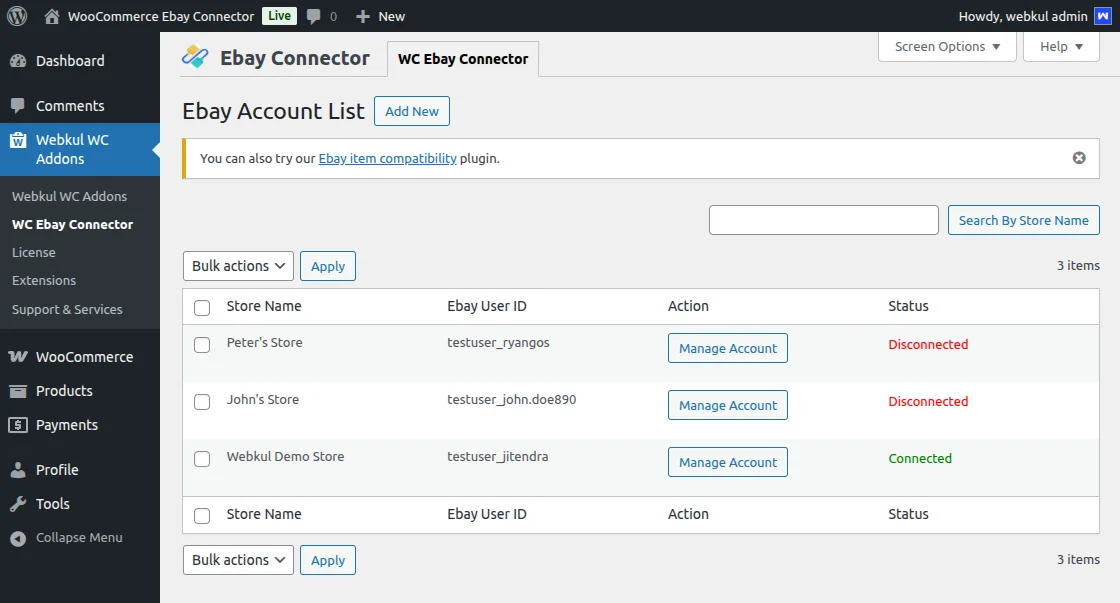Viewport: 1120px width, 603px height.
Task: Check the Peter's Store checkbox
Action: (x=202, y=345)
